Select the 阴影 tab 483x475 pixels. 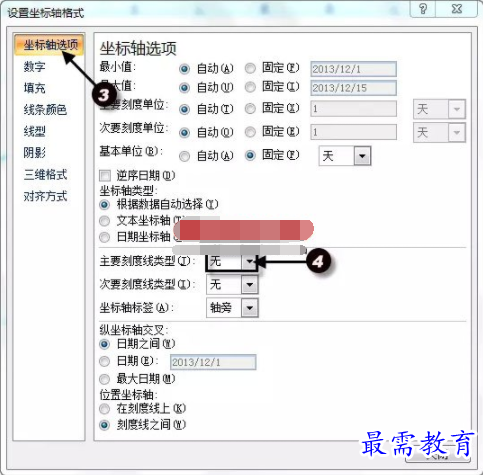coord(34,153)
